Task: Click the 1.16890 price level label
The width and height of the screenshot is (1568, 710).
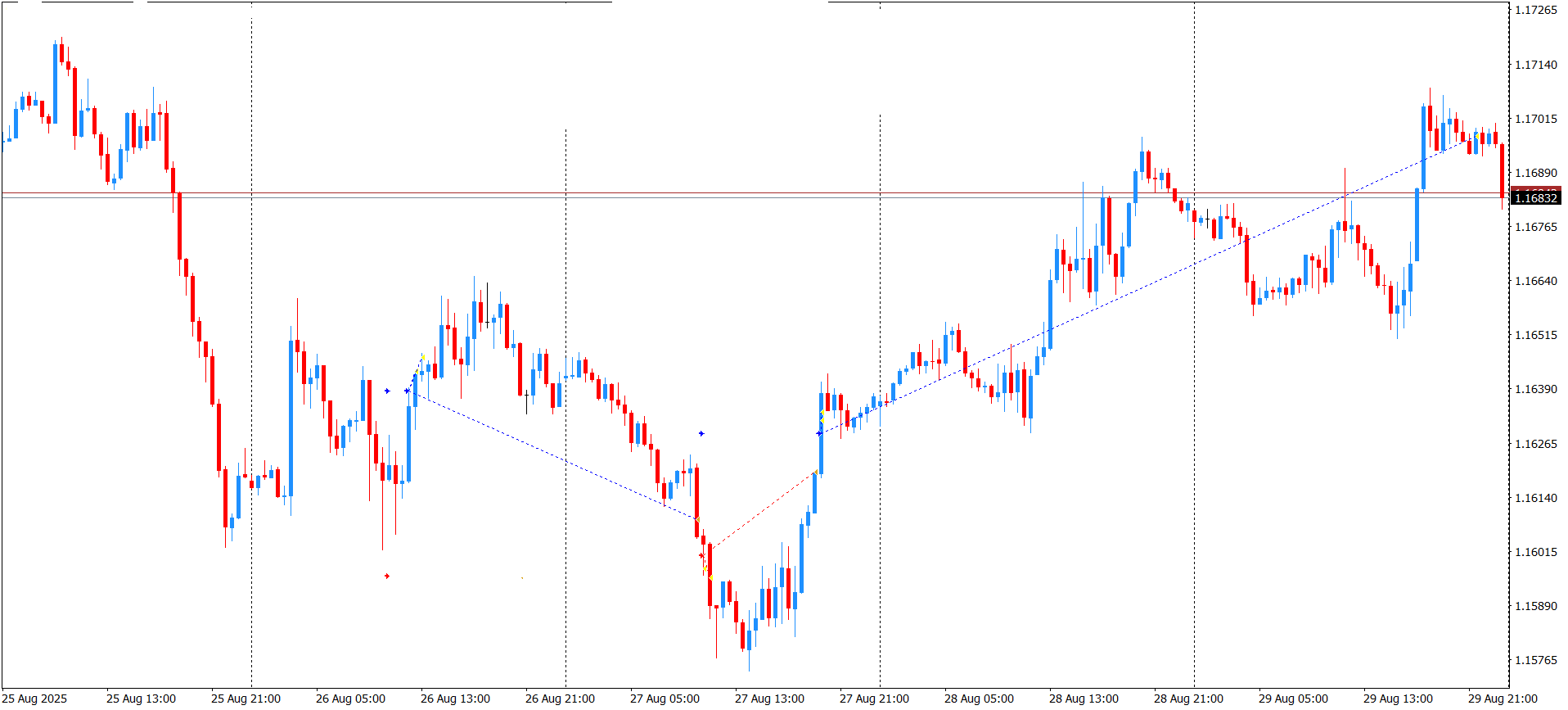Action: 1536,173
